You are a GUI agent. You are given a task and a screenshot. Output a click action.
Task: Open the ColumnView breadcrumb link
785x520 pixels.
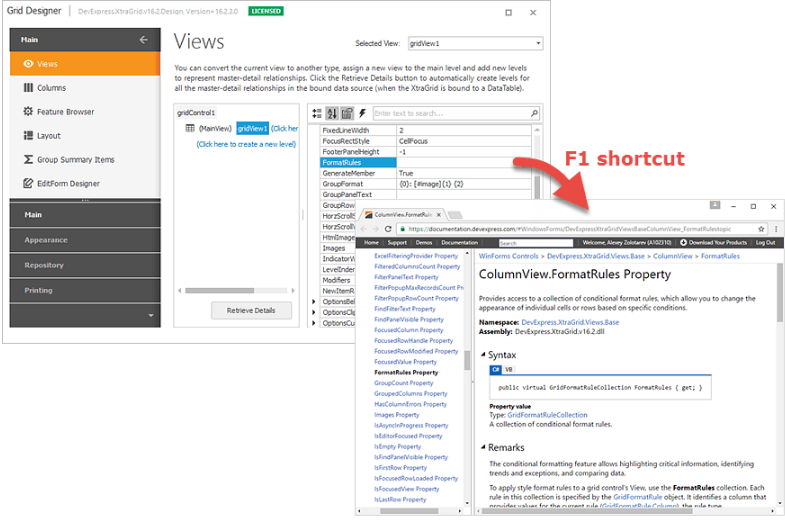672,256
